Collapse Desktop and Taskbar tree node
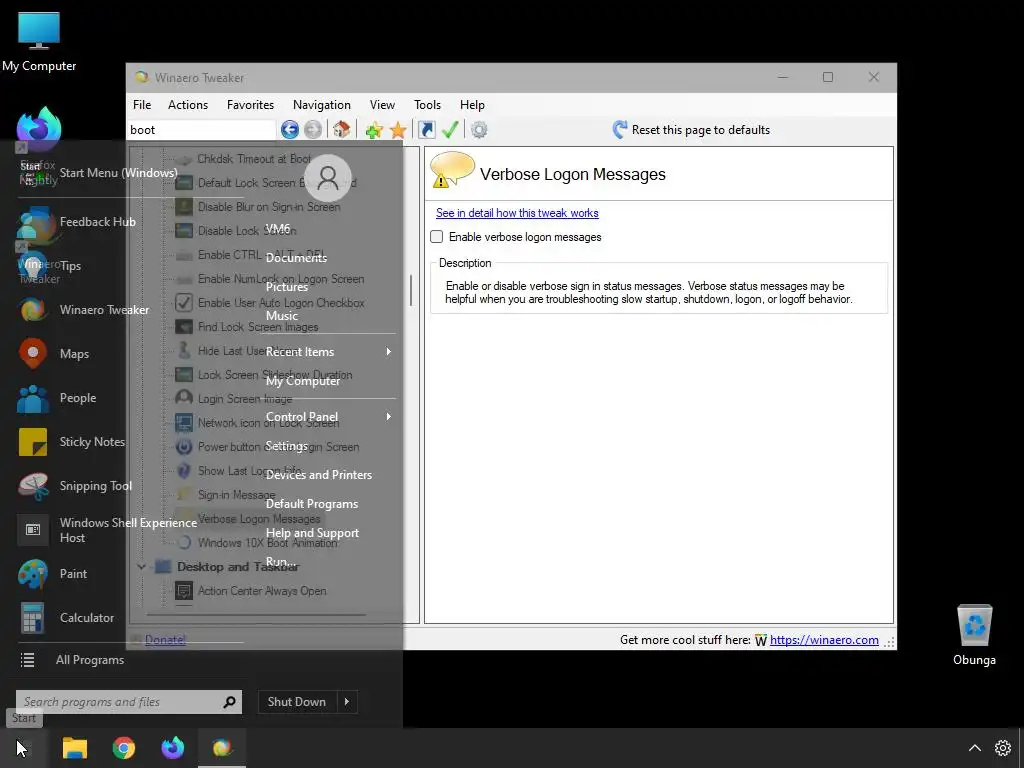The image size is (1024, 768). (x=141, y=567)
